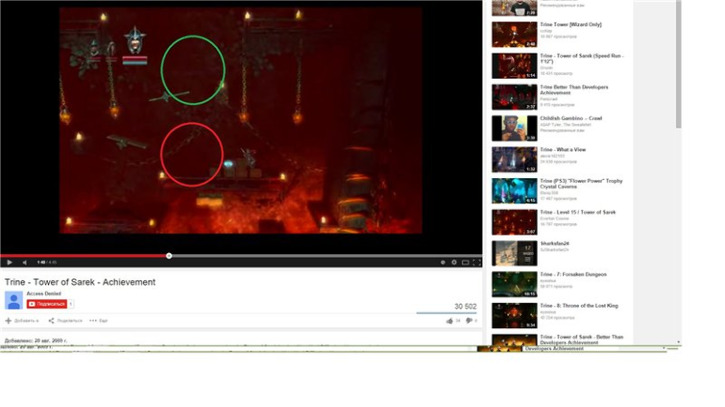Click the page vertical scrollbar thumb

(x=678, y=65)
